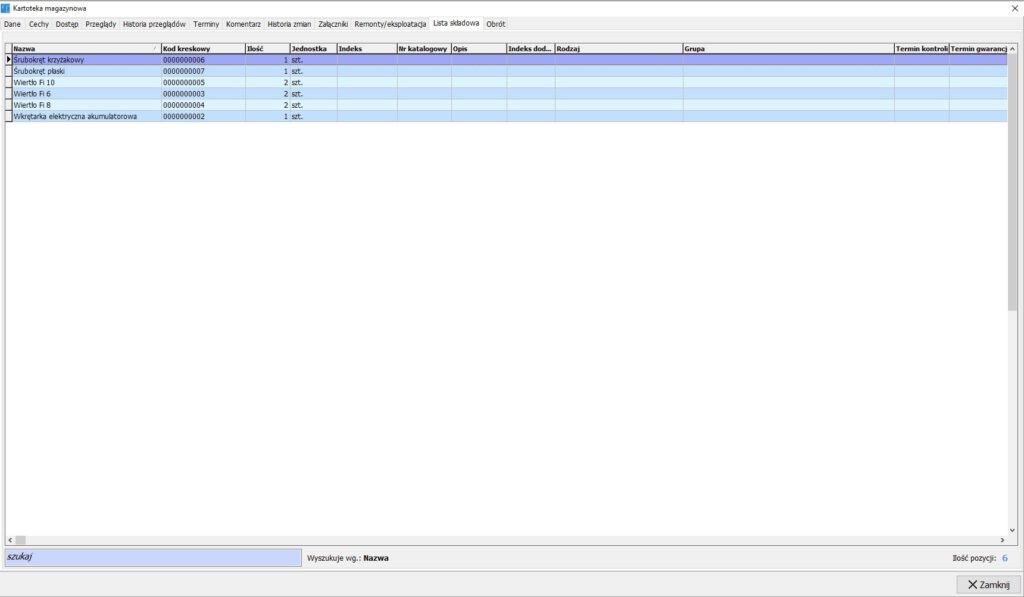Sort by the Ilość column header
1024x597 pixels.
(x=266, y=48)
